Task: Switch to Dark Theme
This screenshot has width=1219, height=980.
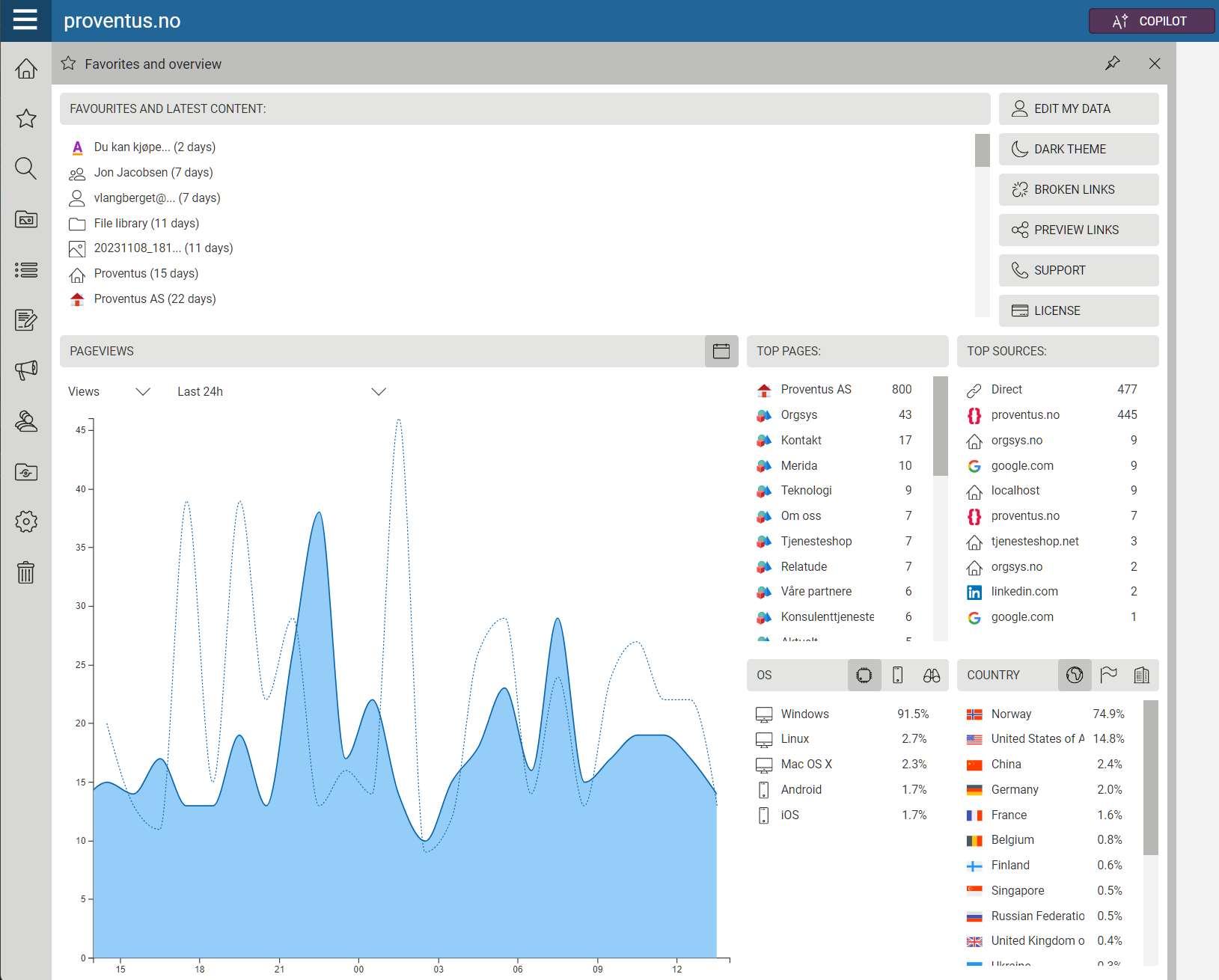Action: pos(1078,150)
